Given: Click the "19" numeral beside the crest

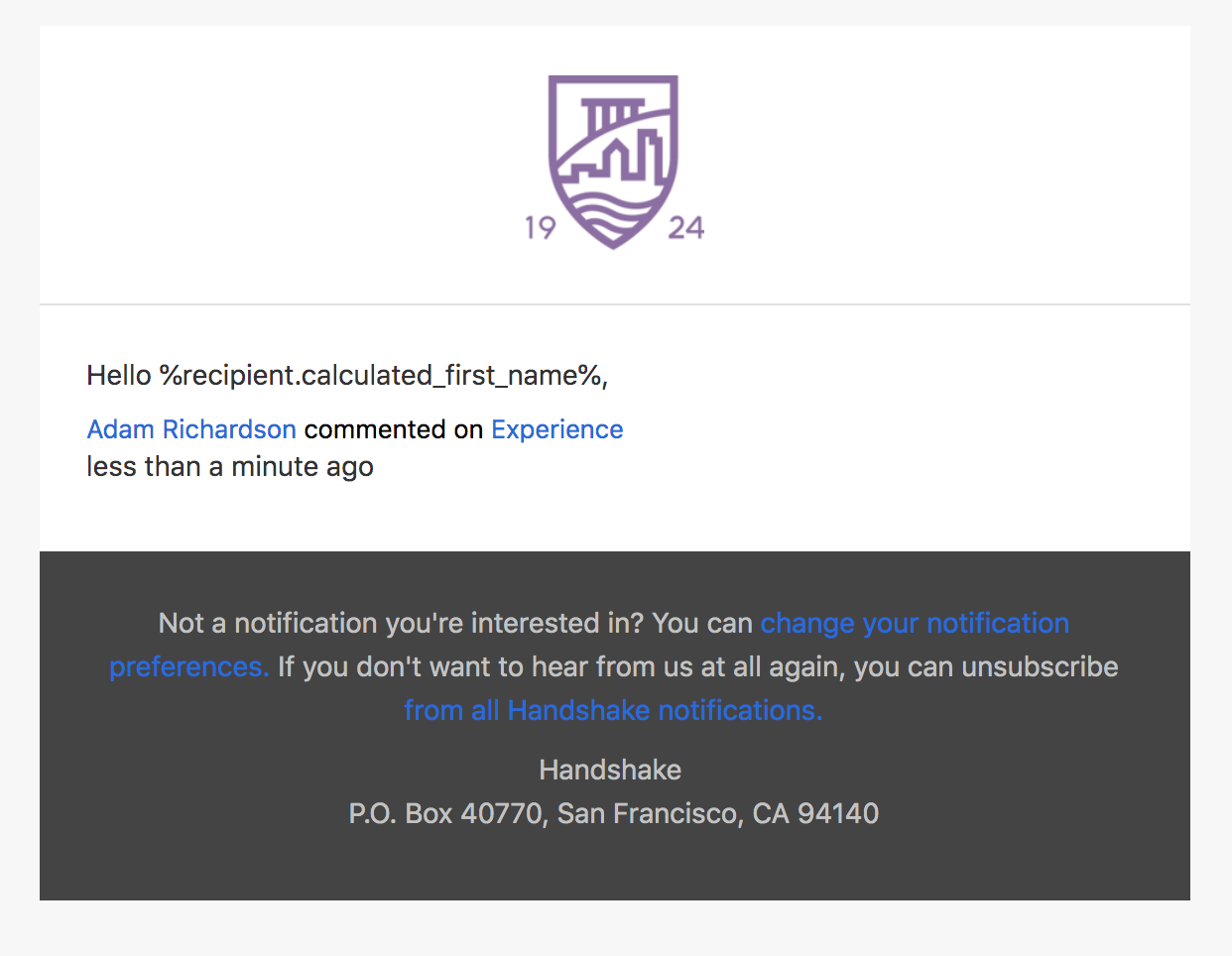Looking at the screenshot, I should (541, 228).
